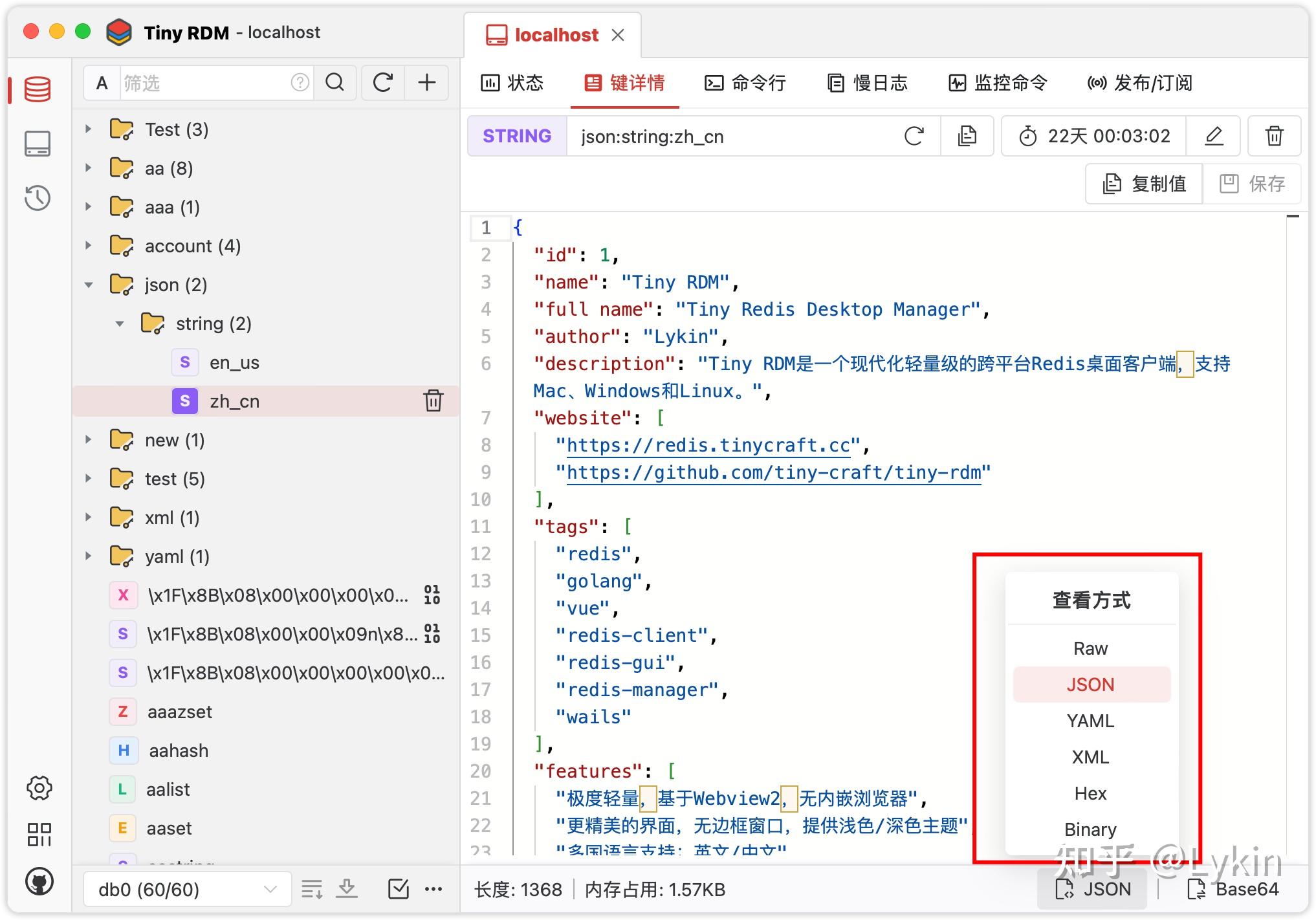This screenshot has height=920, width=1316.
Task: Expand the account (4) folder
Action: point(89,246)
